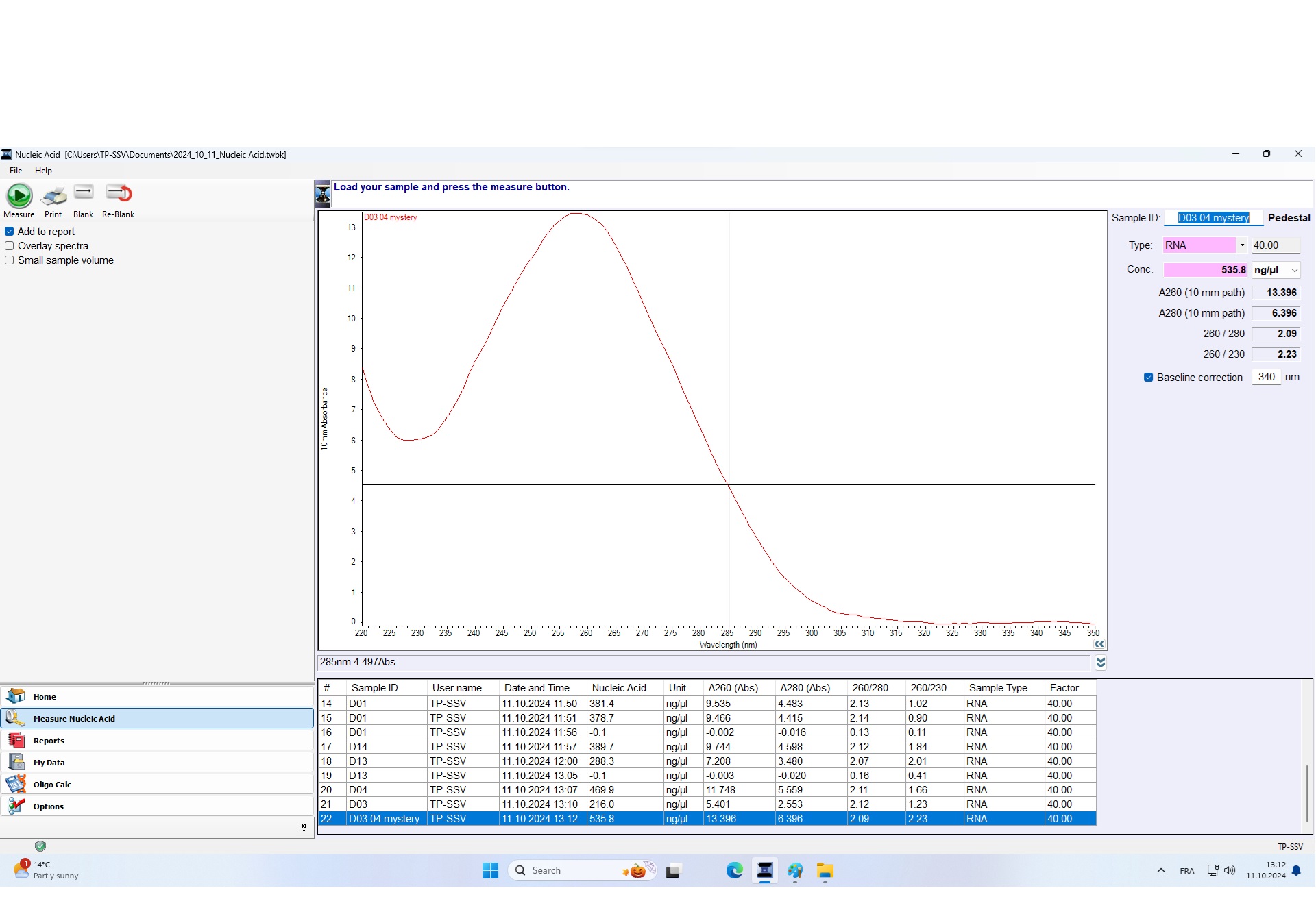Click the Sample ID input field
The width and height of the screenshot is (1316, 899).
[1213, 218]
